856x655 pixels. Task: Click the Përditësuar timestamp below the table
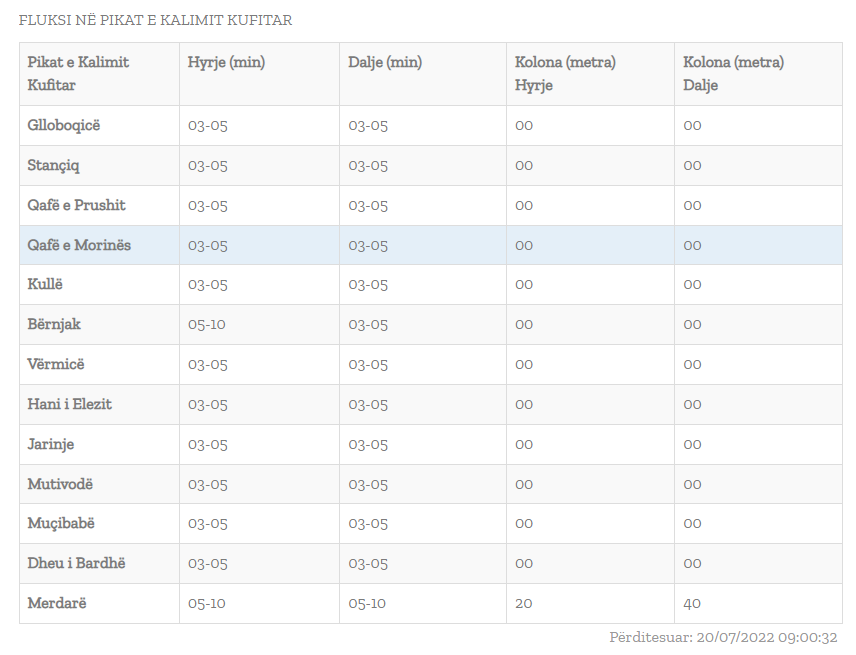(x=723, y=638)
